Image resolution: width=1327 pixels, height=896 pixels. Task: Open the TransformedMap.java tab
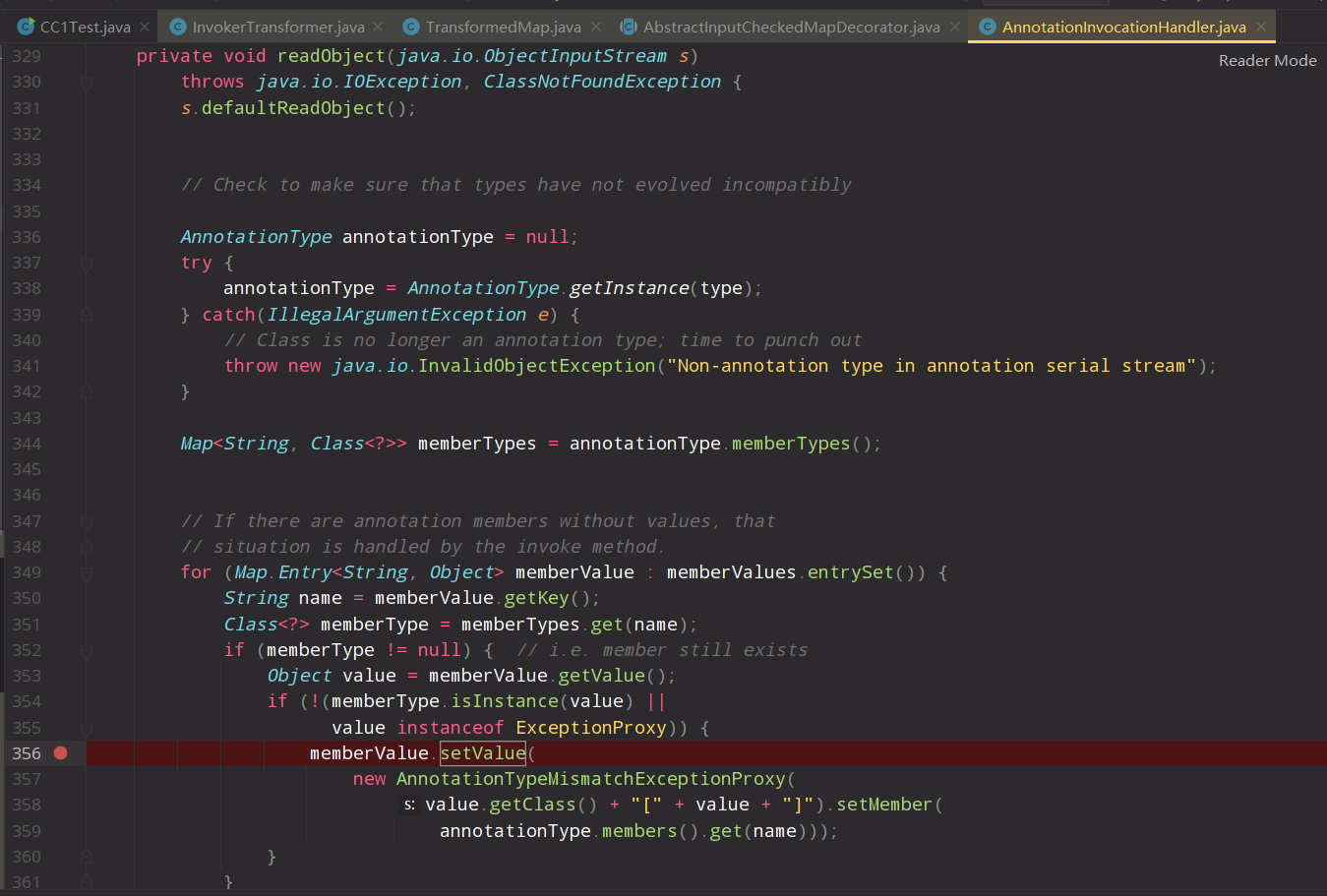click(x=504, y=27)
